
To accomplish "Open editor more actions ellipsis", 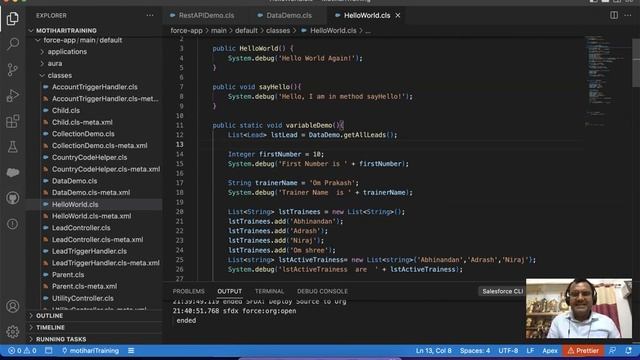I will 628,15.
